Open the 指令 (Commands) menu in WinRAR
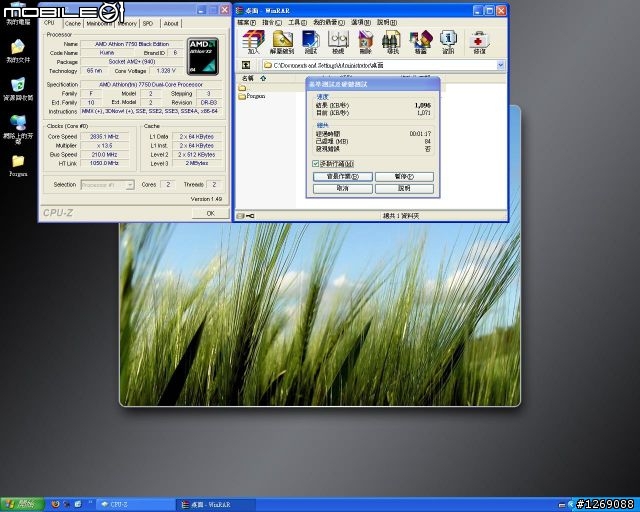The width and height of the screenshot is (640, 512). pos(272,22)
